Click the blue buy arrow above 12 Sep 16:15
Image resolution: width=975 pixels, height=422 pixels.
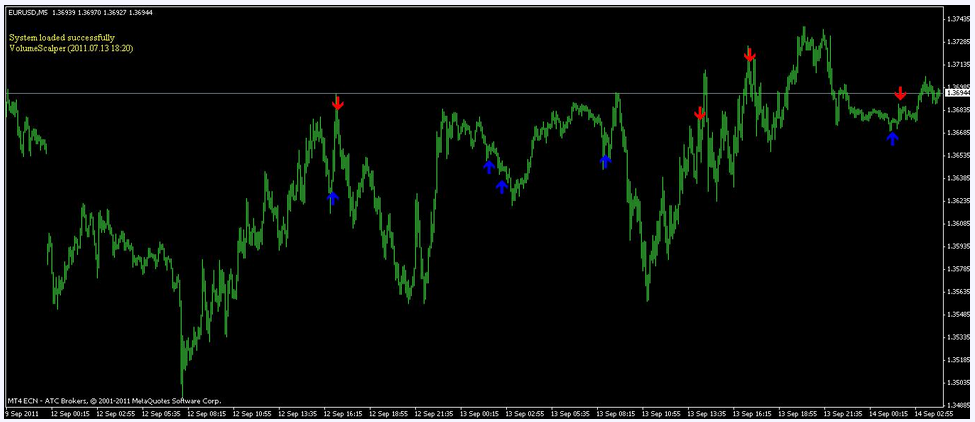point(333,198)
